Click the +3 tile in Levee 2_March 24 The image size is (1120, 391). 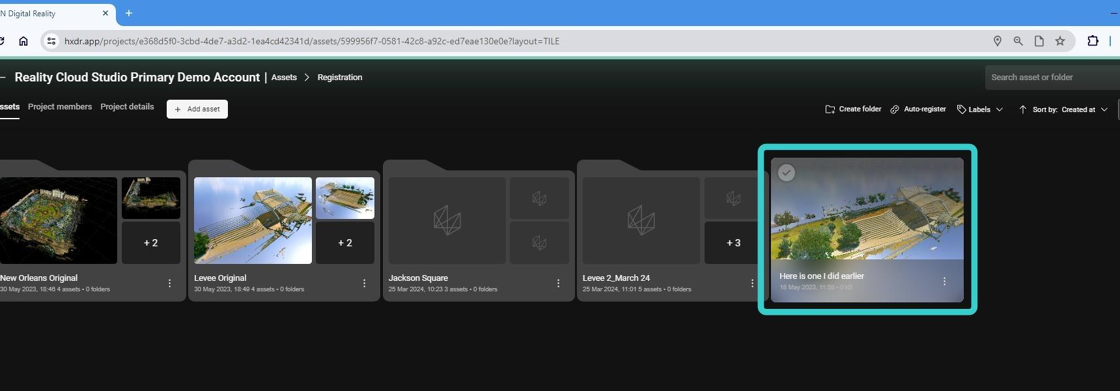734,243
